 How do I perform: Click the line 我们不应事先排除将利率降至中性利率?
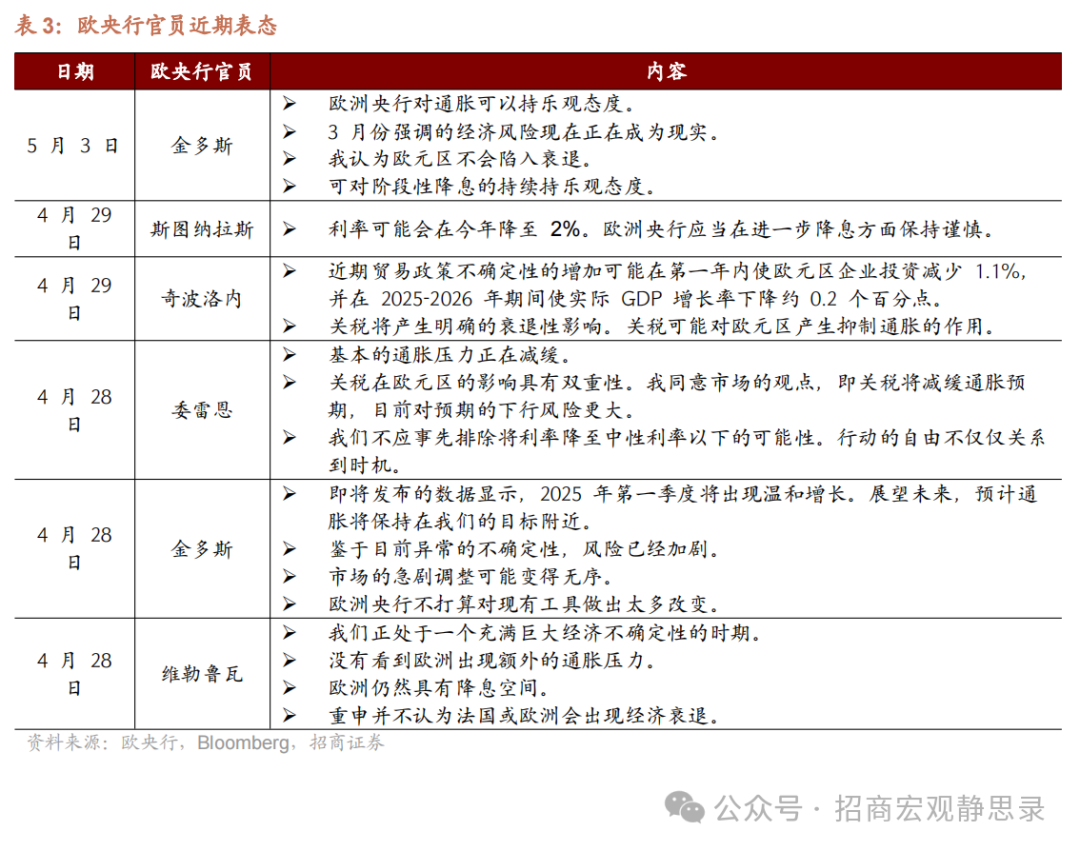[687, 438]
